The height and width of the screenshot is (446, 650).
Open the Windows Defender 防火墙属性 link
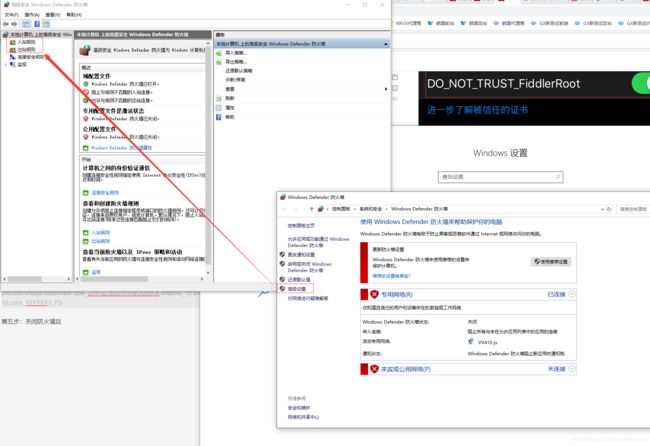coord(121,148)
